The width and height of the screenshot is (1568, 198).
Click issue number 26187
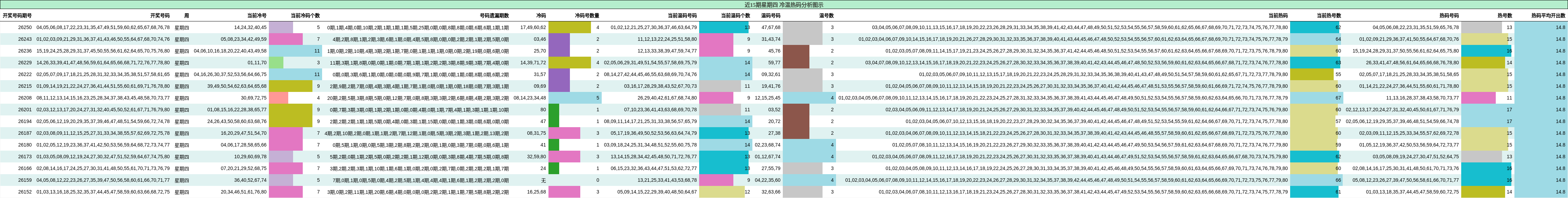[25, 133]
